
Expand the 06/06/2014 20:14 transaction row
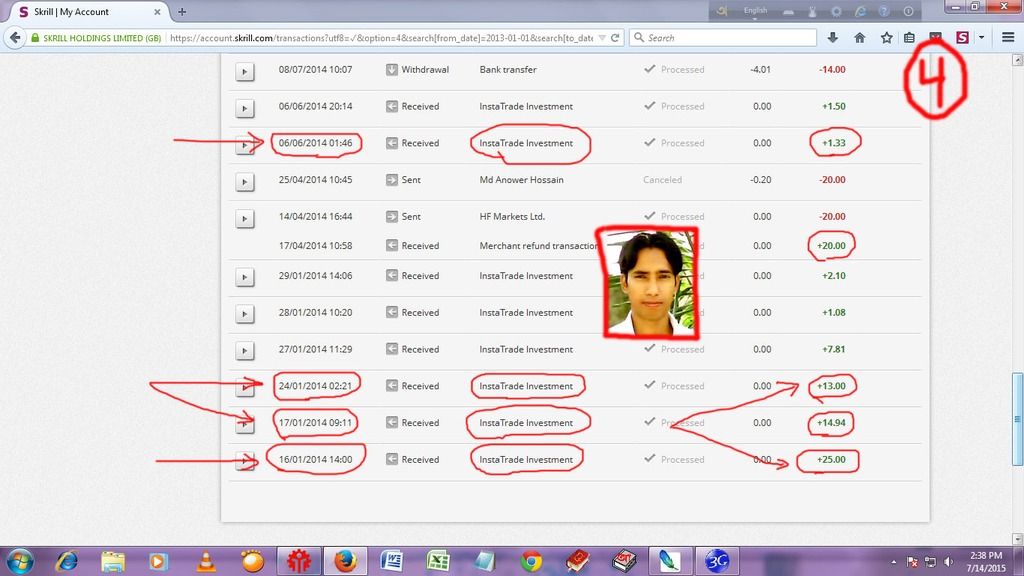pyautogui.click(x=244, y=108)
